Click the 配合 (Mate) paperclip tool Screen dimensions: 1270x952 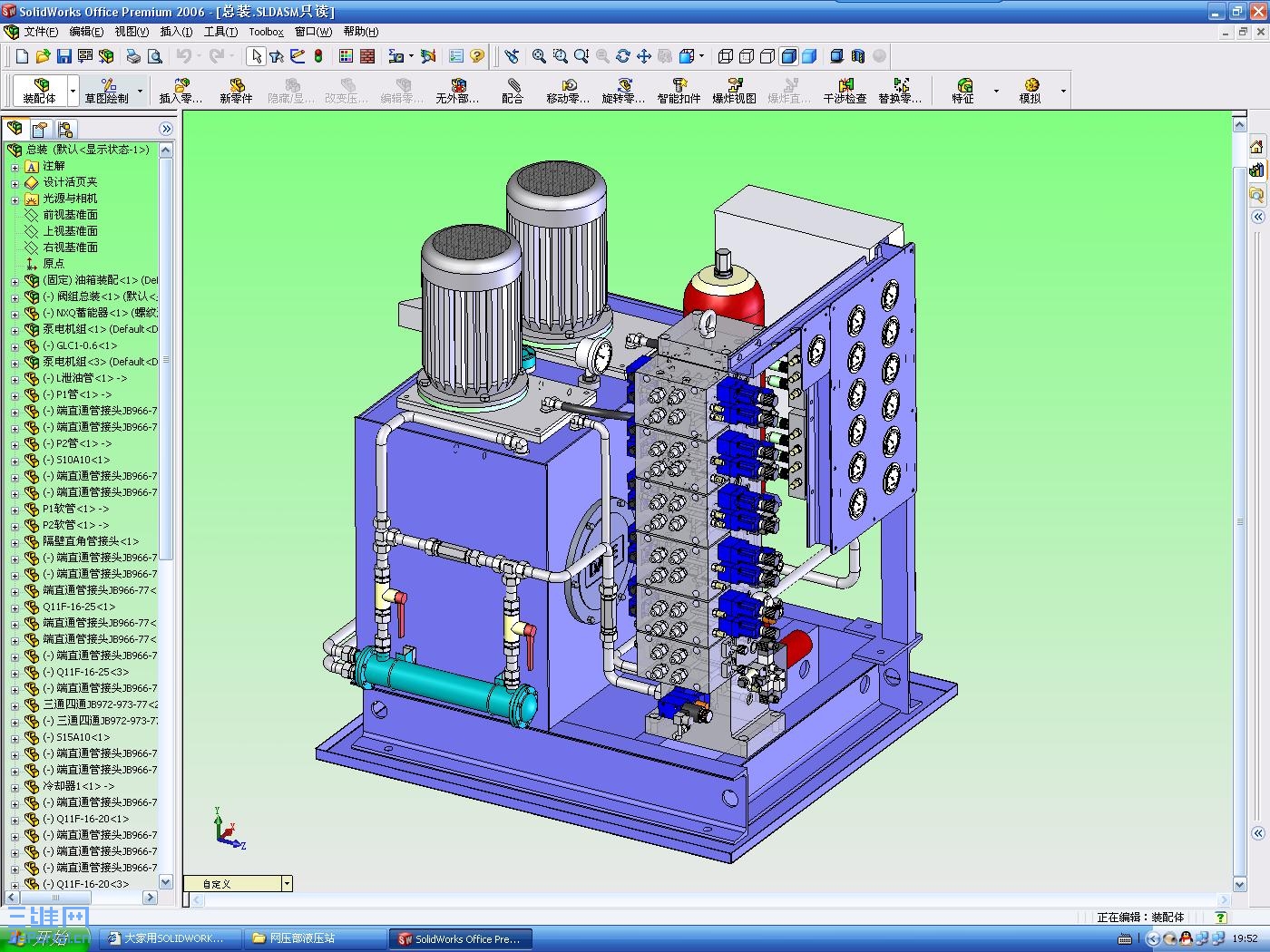[513, 91]
